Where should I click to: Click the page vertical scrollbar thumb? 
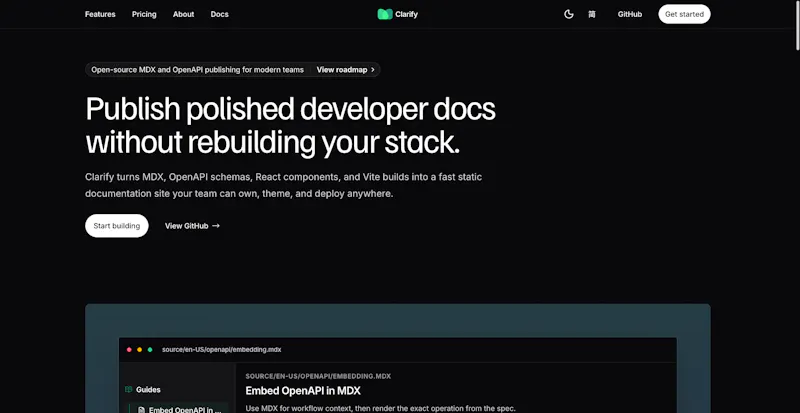point(797,26)
